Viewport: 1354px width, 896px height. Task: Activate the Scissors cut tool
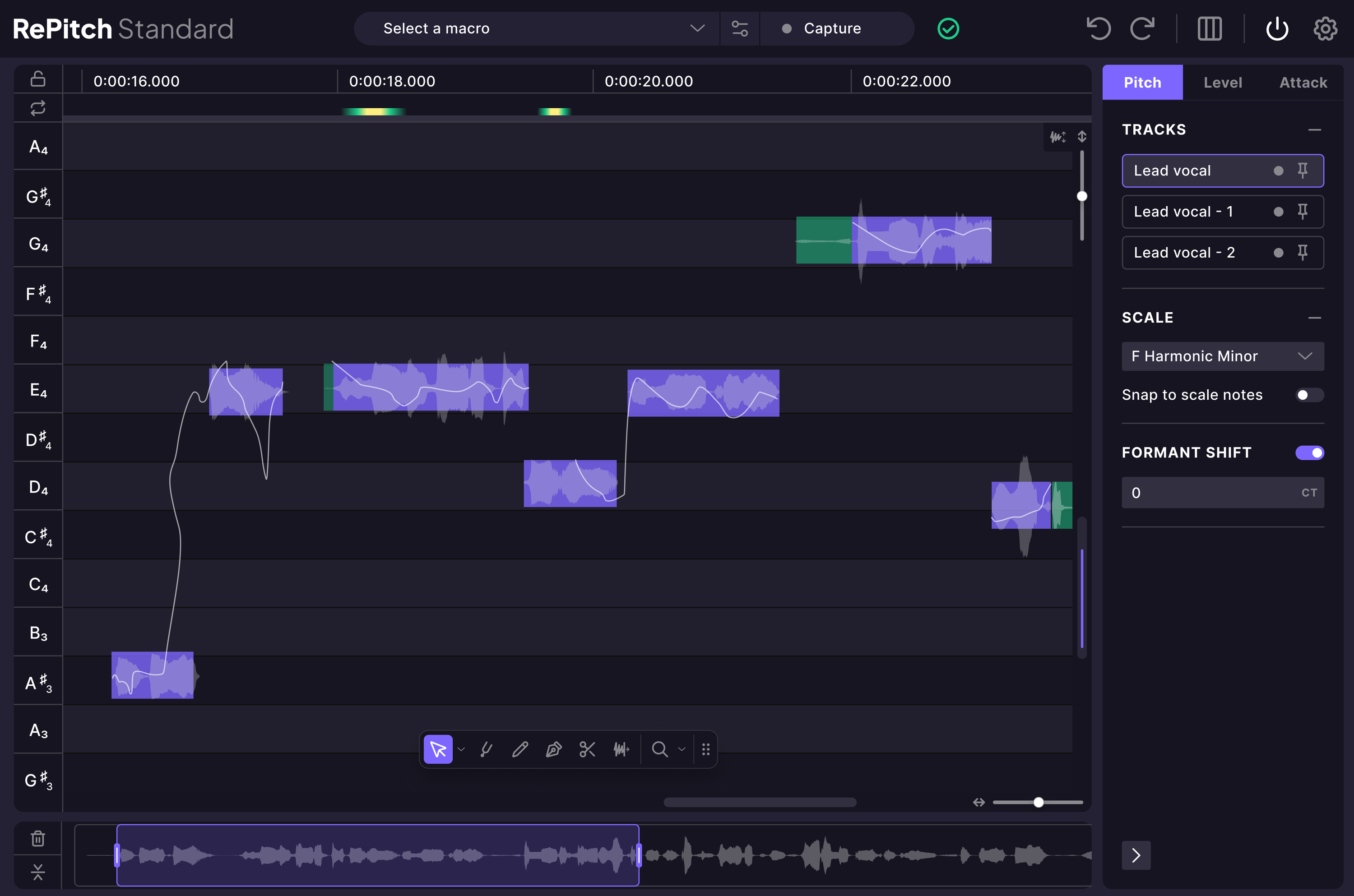pos(587,749)
